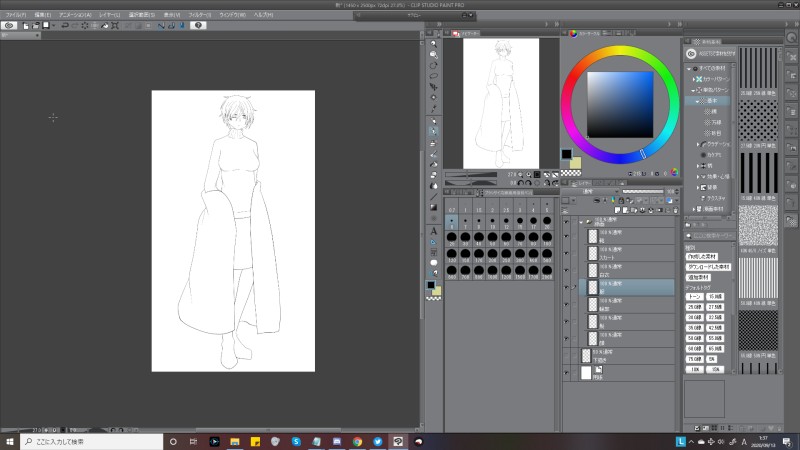Click the tone tag button in the material panel

(x=694, y=297)
